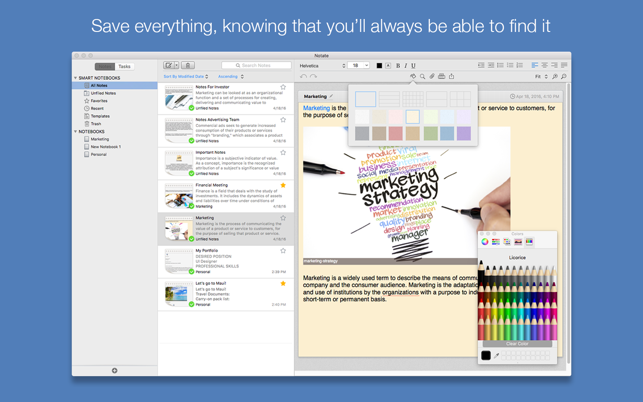Print the note with printer icon
Viewport: 643px width, 402px height.
(442, 76)
